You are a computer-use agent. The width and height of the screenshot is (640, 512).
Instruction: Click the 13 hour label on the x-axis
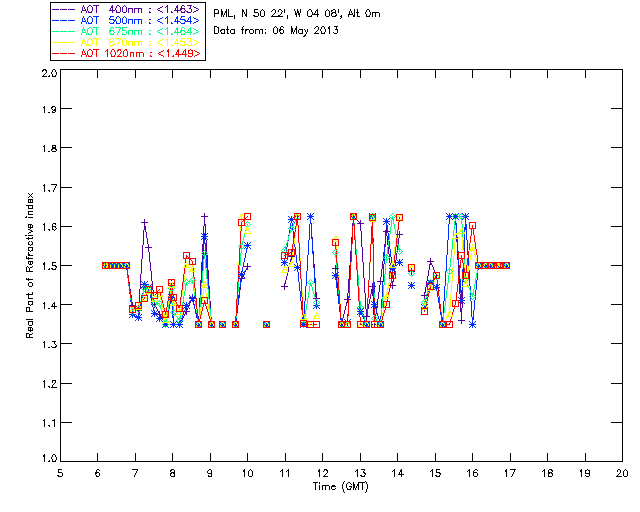(360, 473)
